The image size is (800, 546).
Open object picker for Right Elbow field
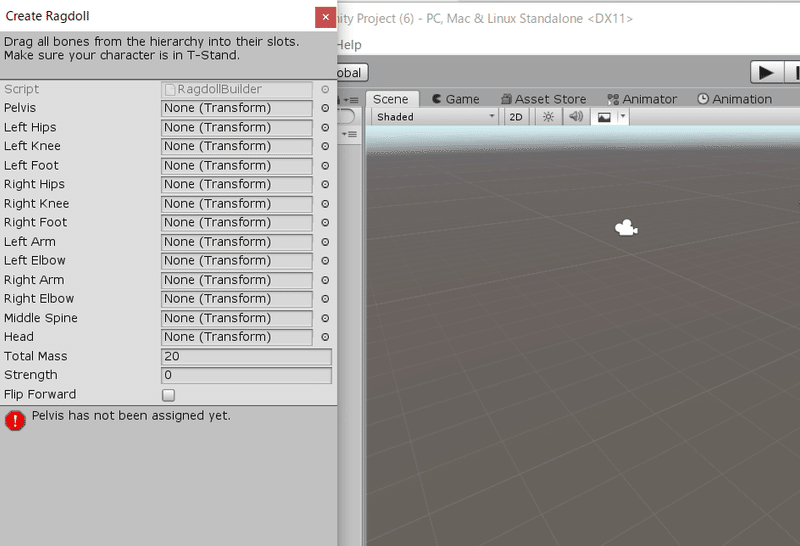click(325, 299)
